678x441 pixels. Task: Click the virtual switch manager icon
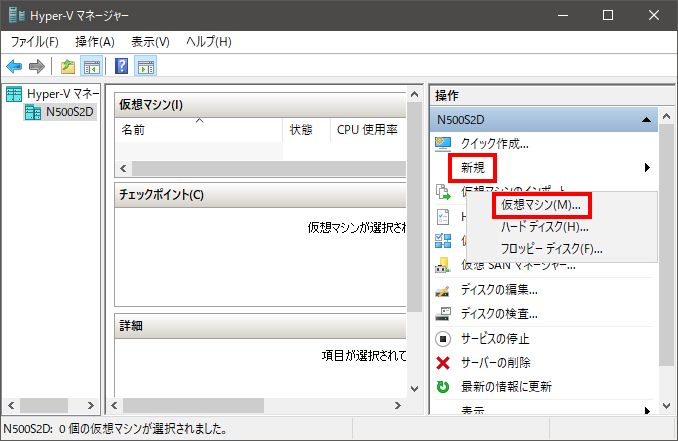point(443,240)
